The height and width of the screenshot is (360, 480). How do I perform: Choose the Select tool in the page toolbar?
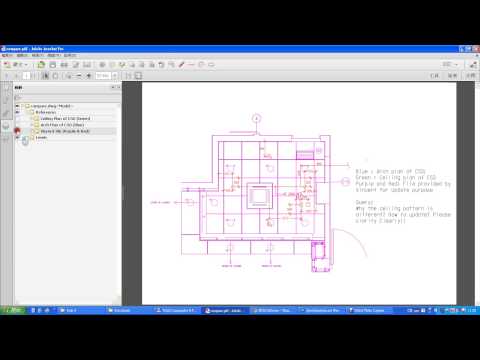(46, 76)
